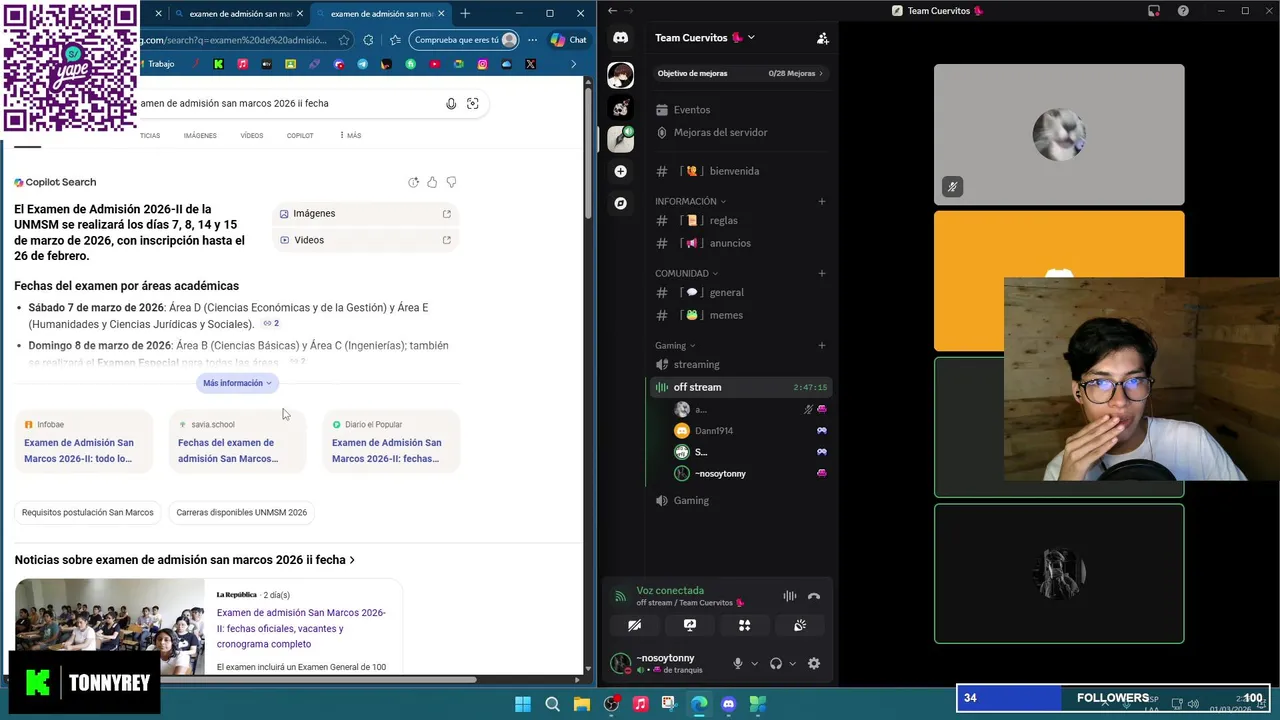
Task: Open the Copilot Chat button in Edge
Action: coord(569,40)
